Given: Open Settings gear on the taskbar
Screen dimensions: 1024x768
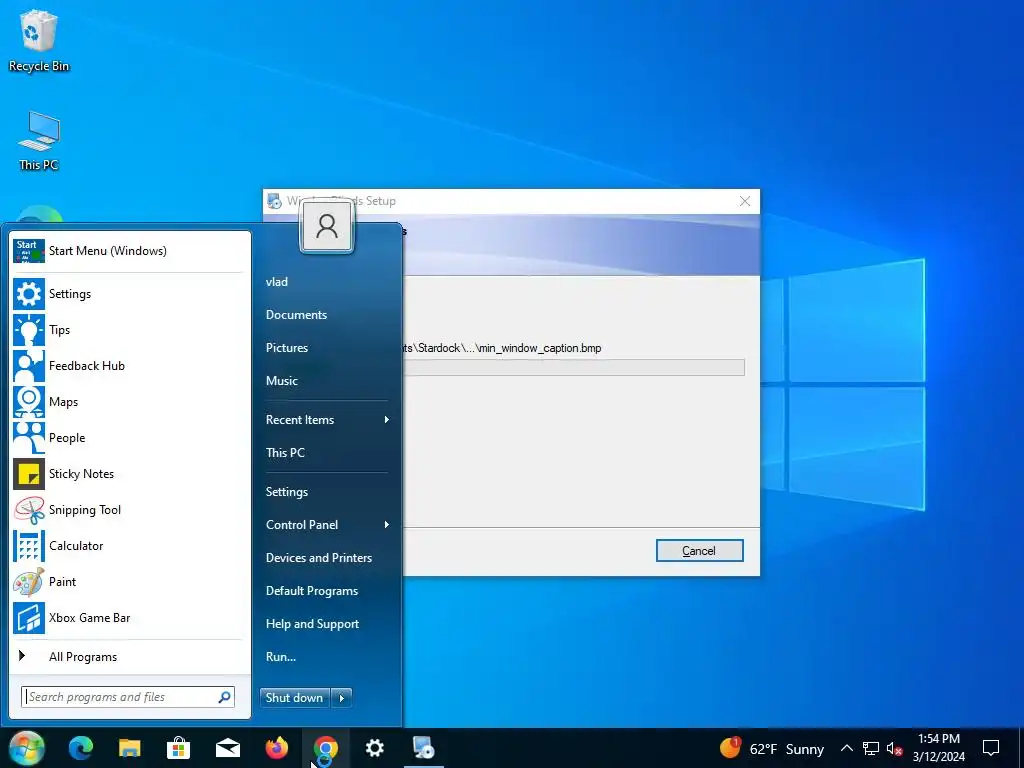Looking at the screenshot, I should [x=374, y=748].
